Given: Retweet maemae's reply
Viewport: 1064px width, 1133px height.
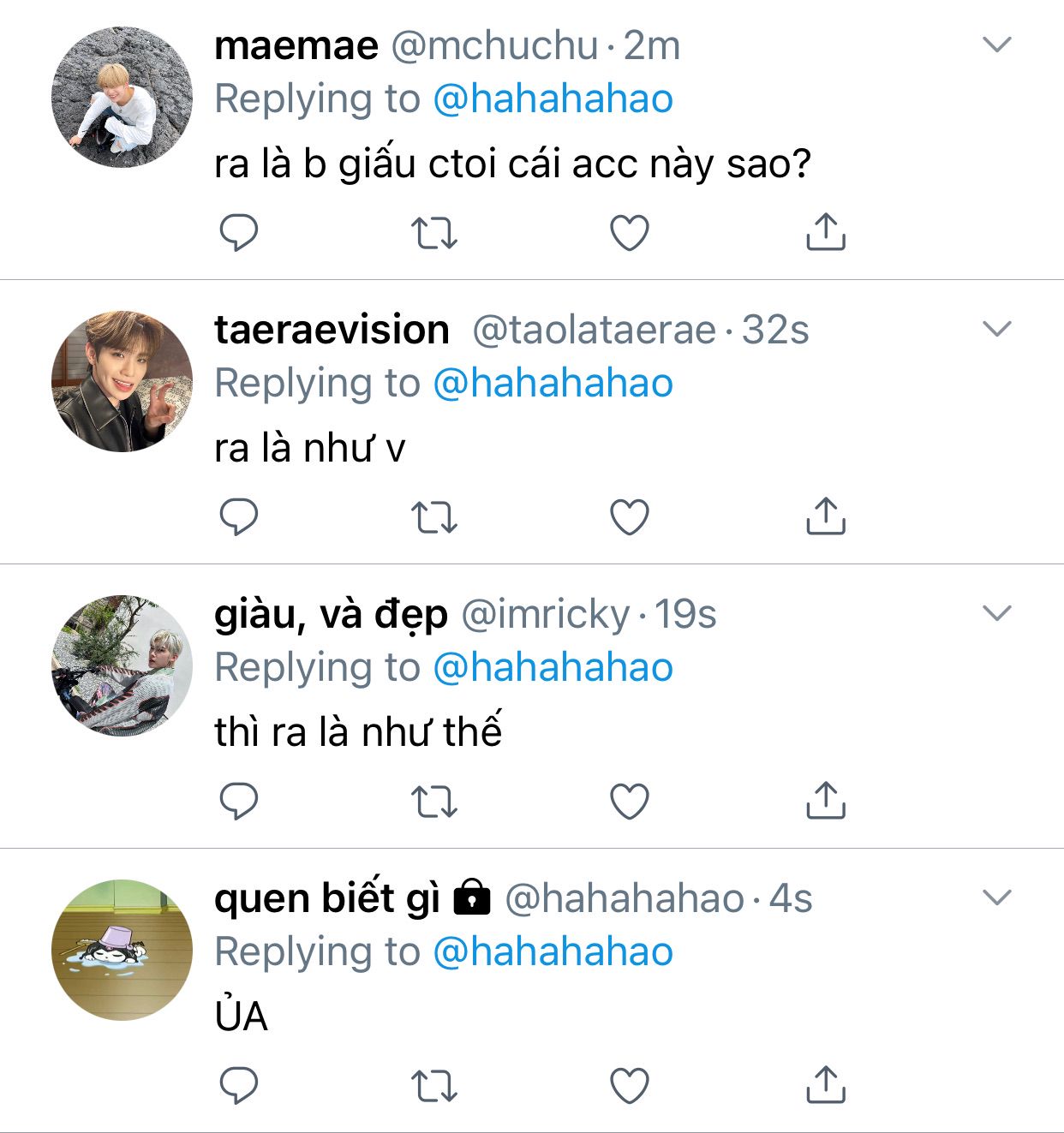Looking at the screenshot, I should point(434,232).
